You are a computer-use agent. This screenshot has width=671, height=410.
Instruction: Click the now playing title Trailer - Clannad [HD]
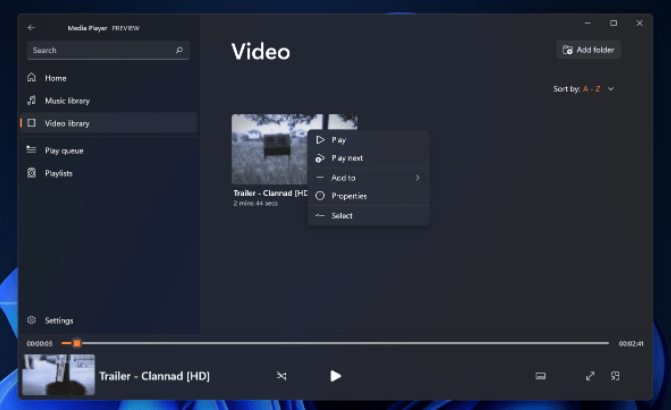coord(154,376)
